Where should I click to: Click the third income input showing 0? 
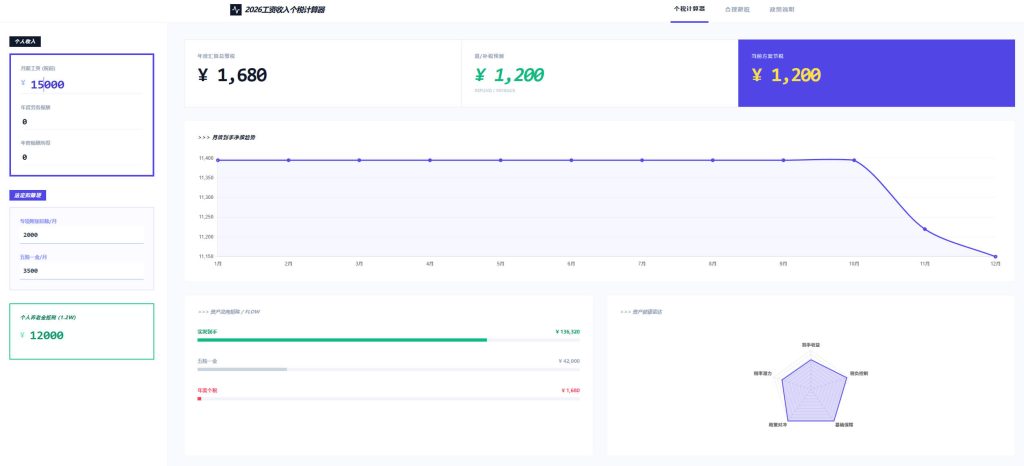point(81,157)
